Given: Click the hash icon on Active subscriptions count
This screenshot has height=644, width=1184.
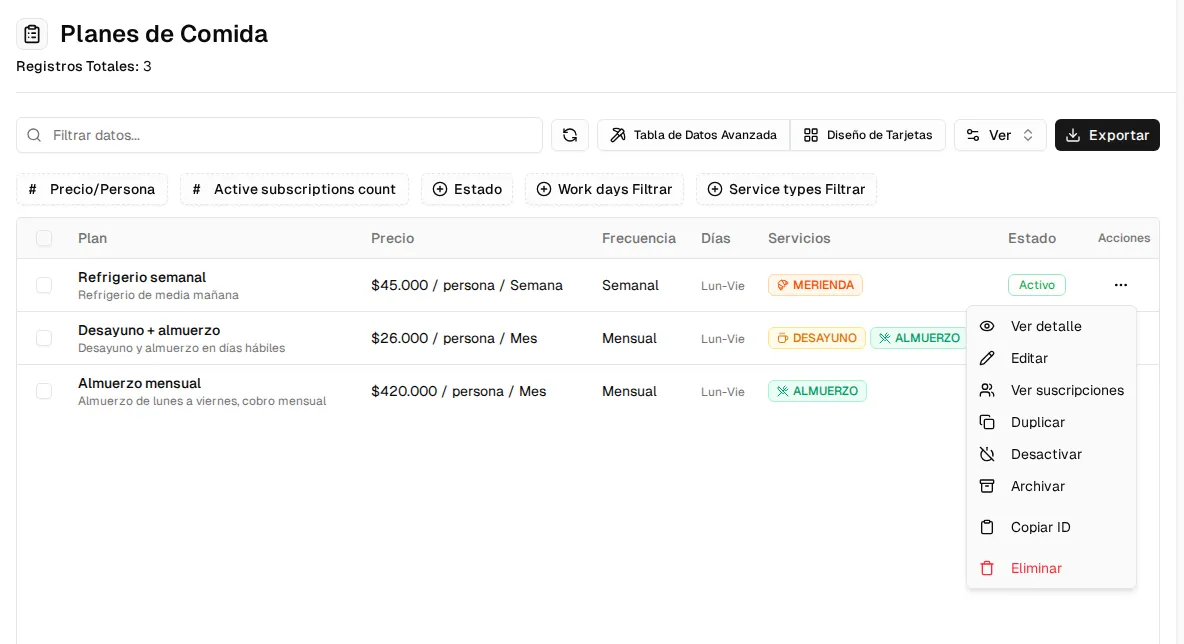Looking at the screenshot, I should tap(196, 190).
